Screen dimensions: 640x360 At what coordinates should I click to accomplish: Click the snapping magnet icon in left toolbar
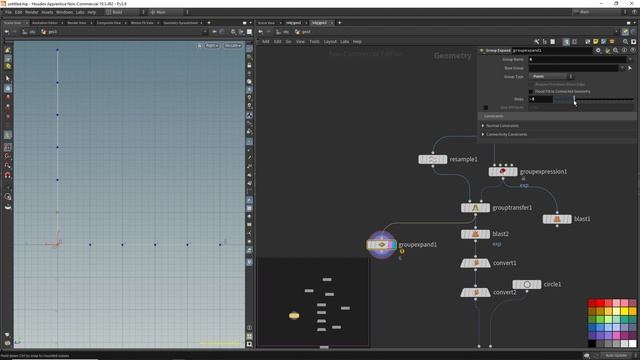point(8,176)
